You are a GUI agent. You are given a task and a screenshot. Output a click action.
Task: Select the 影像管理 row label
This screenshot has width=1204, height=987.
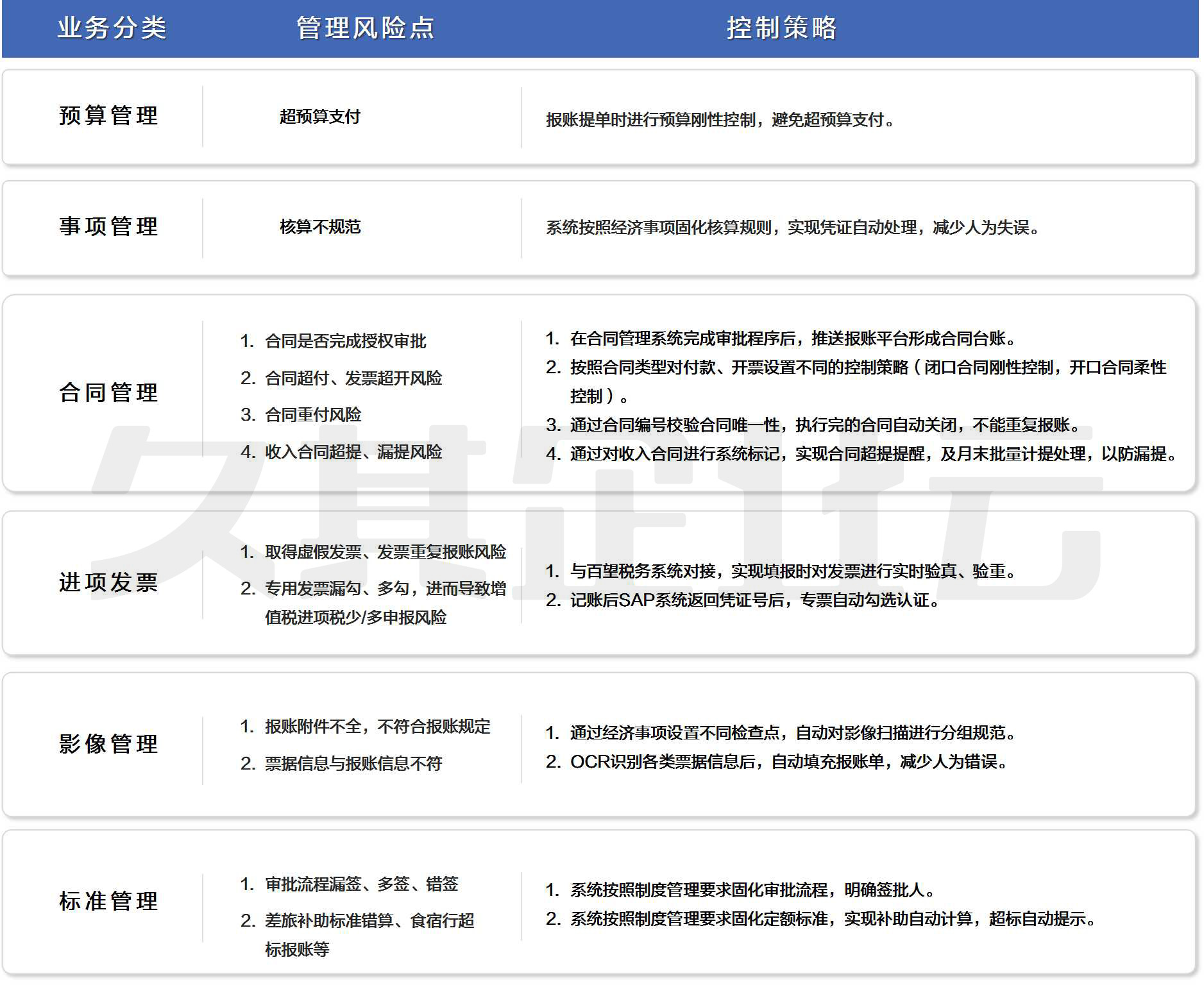point(108,745)
